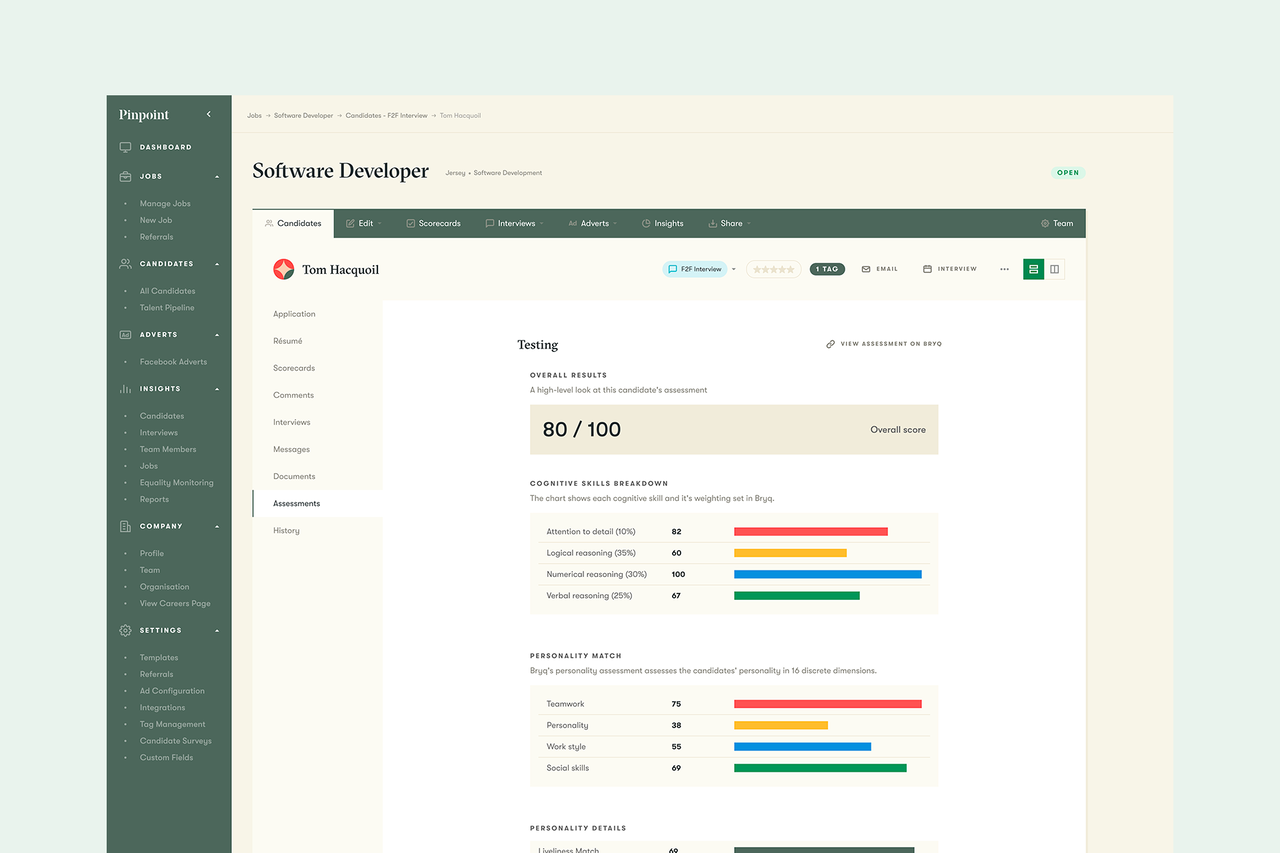Select Assessments in the candidate menu

[296, 503]
